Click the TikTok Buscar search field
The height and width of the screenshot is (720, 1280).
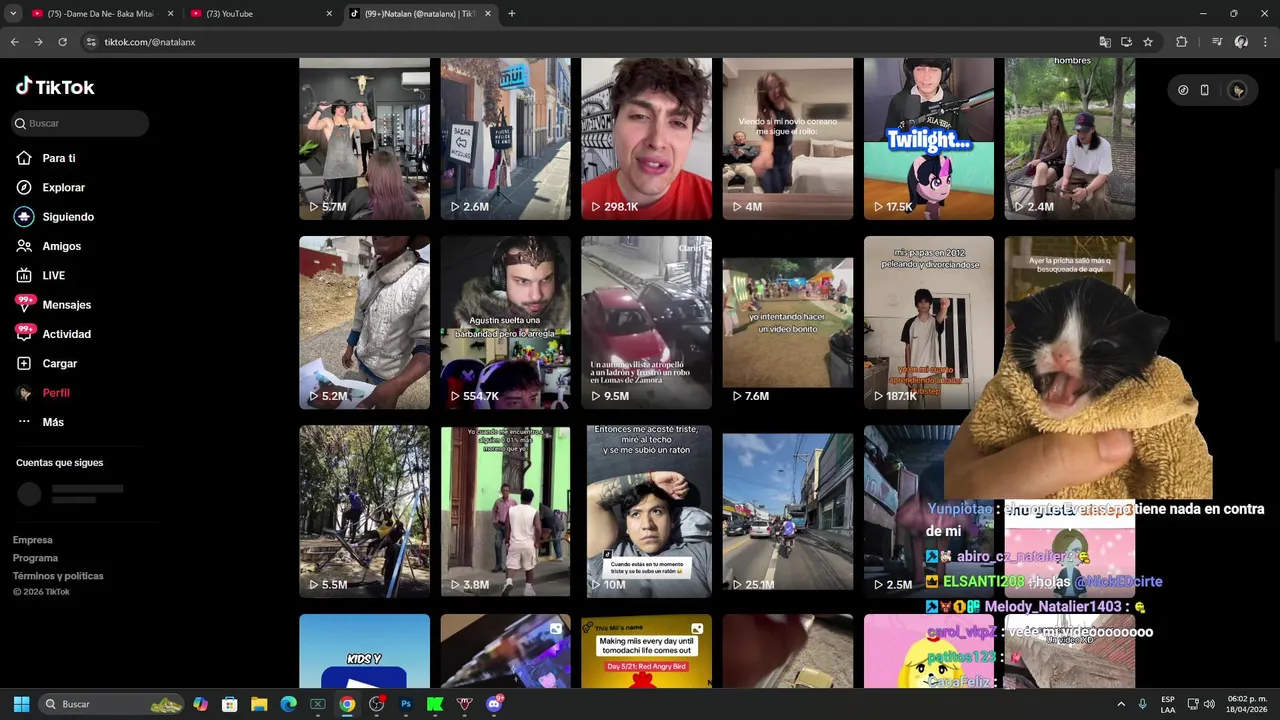[x=80, y=123]
